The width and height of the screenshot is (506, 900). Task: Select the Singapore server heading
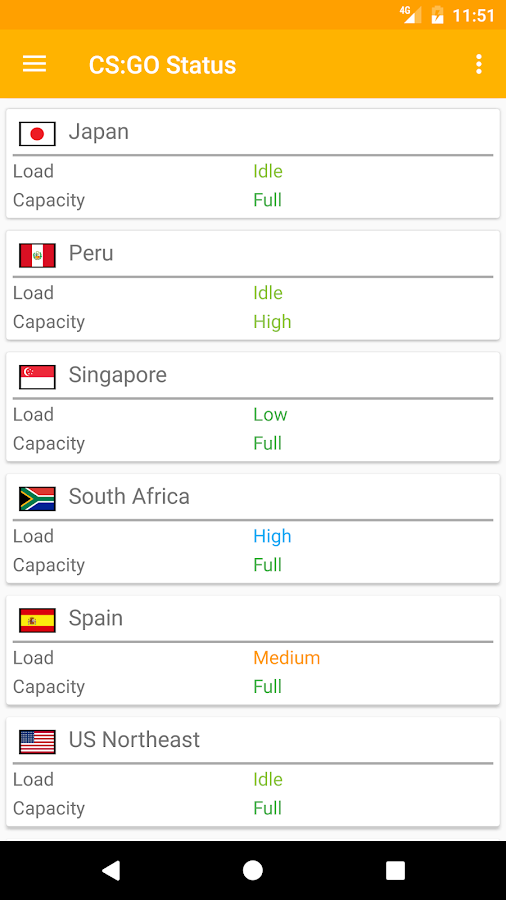118,375
